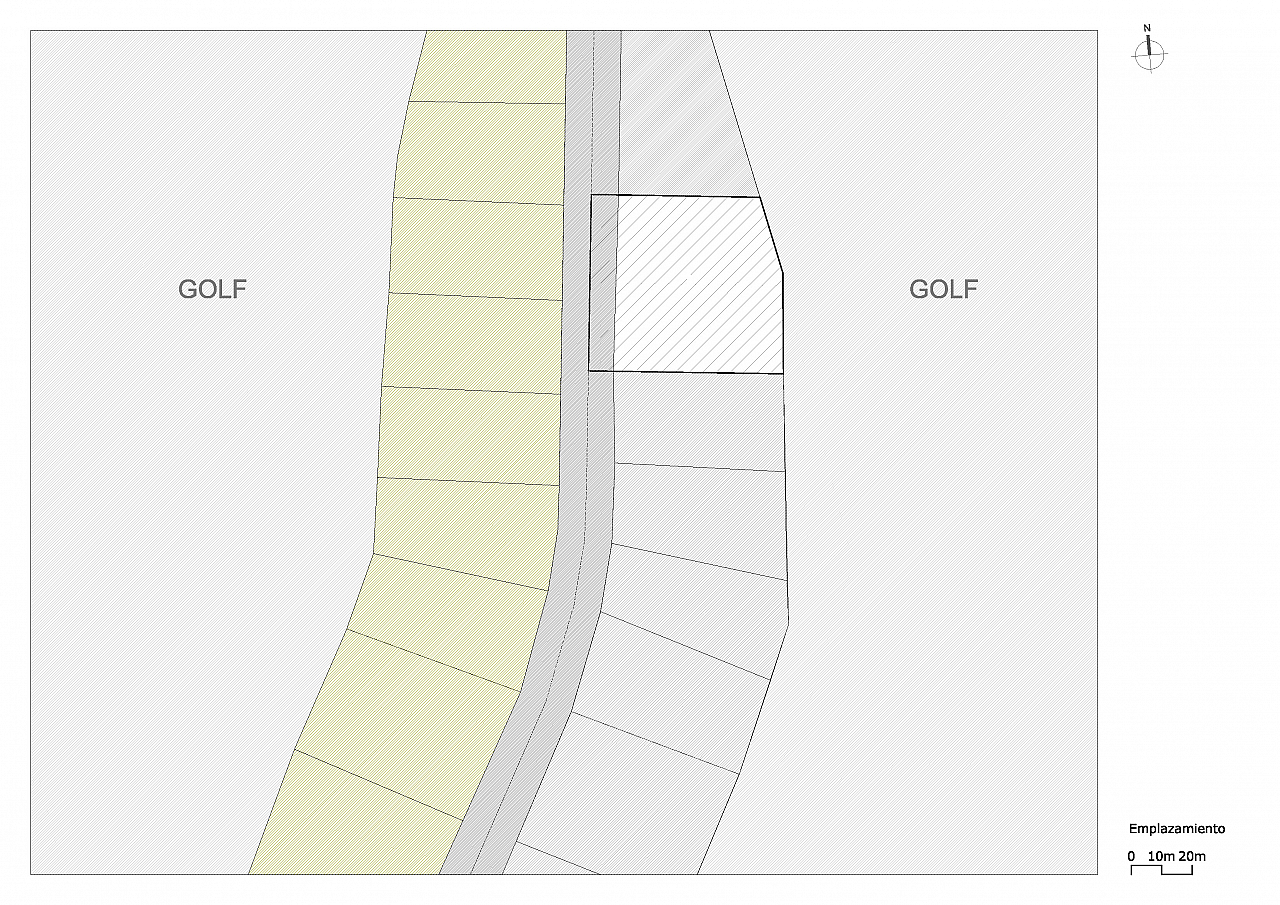This screenshot has width=1280, height=905.
Task: Click the left GOLF label
Action: point(212,289)
